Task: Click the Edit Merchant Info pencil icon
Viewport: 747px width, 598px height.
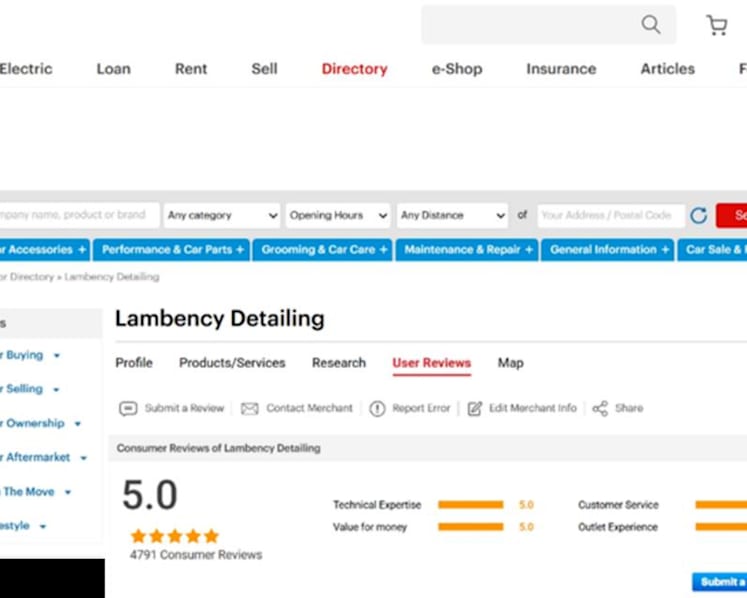Action: pos(474,408)
